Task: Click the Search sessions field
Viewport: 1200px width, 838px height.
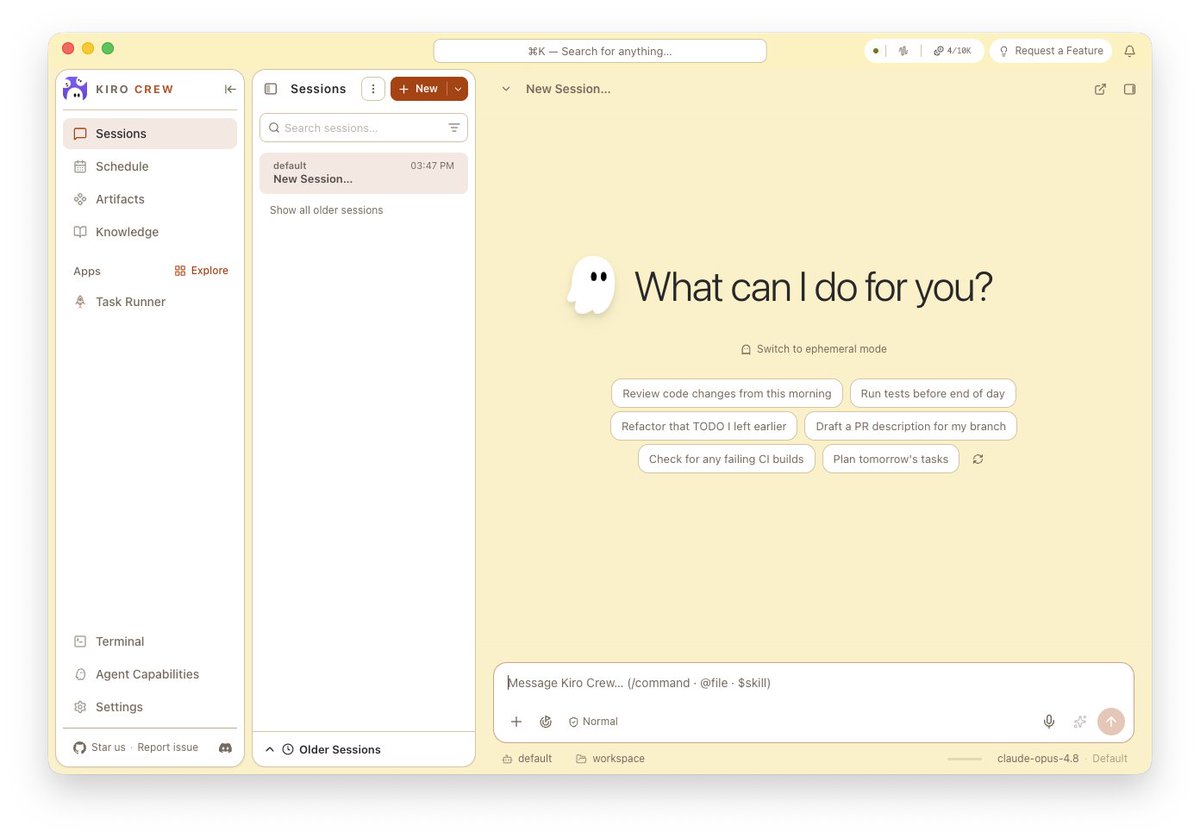Action: pyautogui.click(x=364, y=128)
